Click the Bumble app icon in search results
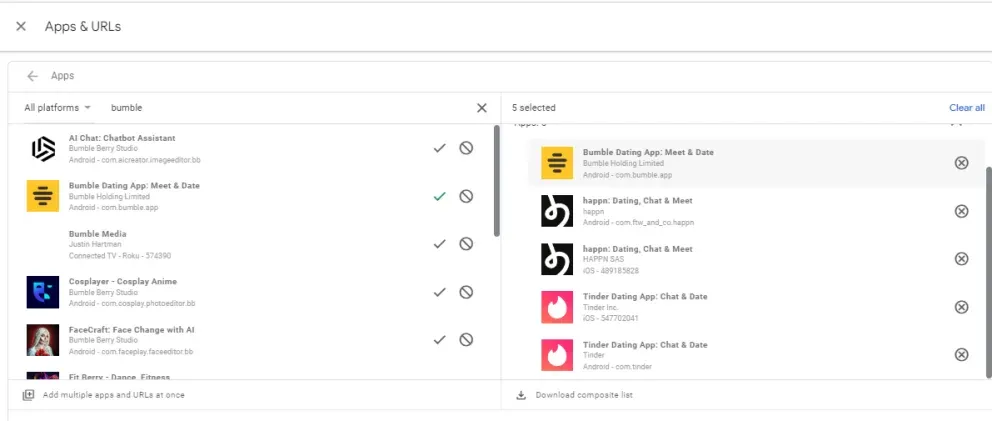The height and width of the screenshot is (421, 992). (43, 196)
